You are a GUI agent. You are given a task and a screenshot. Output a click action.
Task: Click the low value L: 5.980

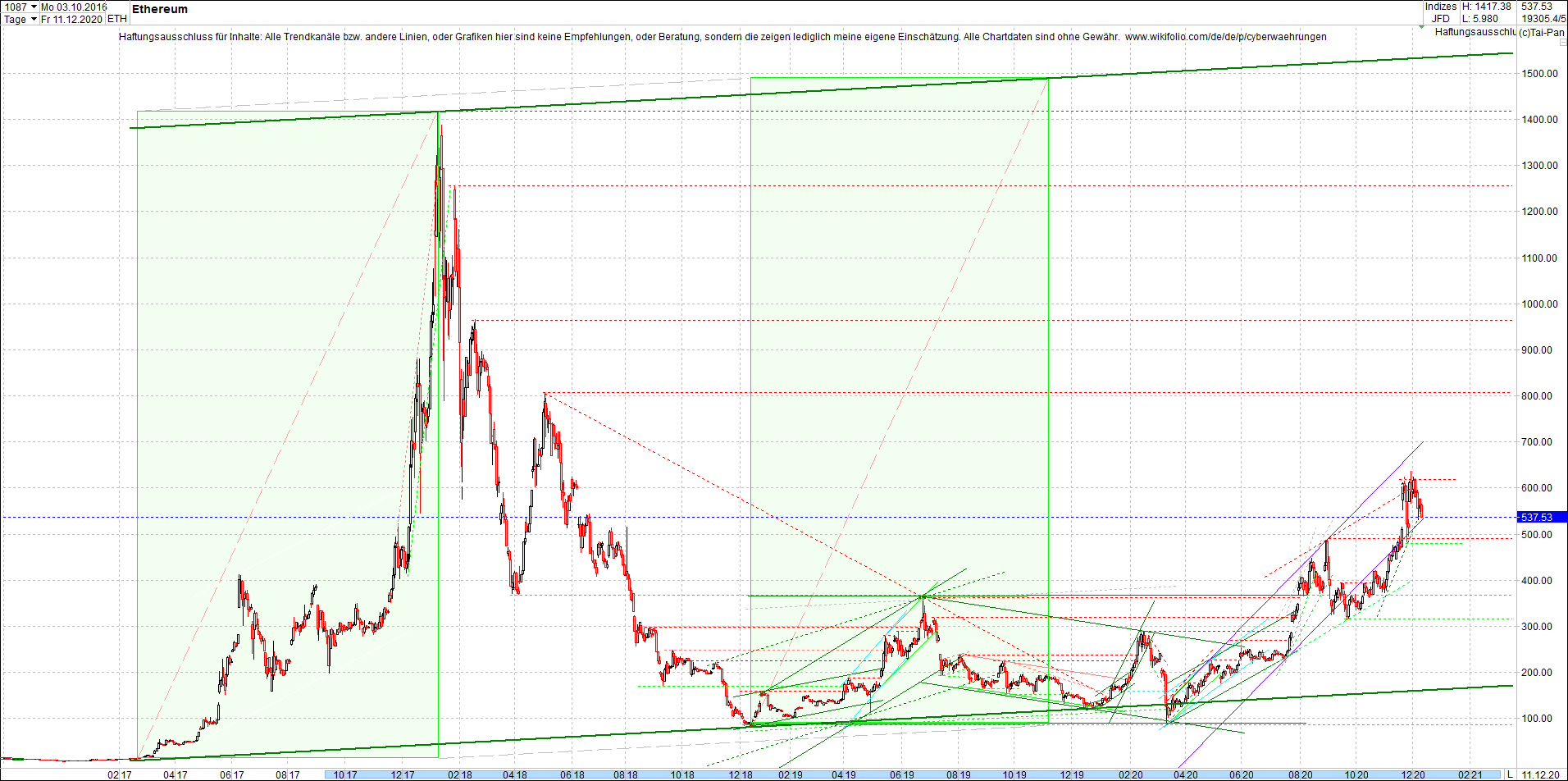(1480, 19)
